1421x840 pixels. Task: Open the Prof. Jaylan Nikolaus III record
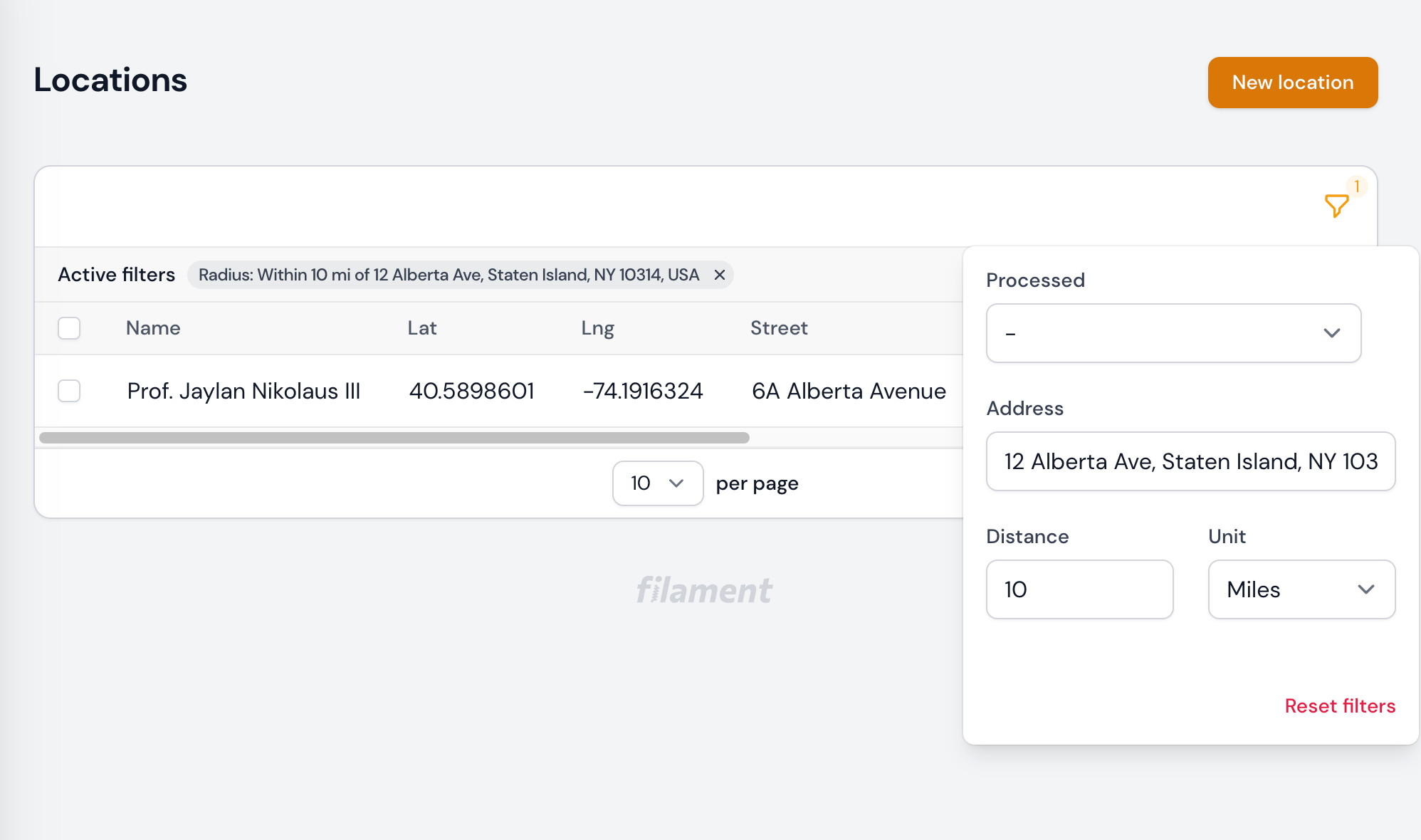(x=243, y=391)
